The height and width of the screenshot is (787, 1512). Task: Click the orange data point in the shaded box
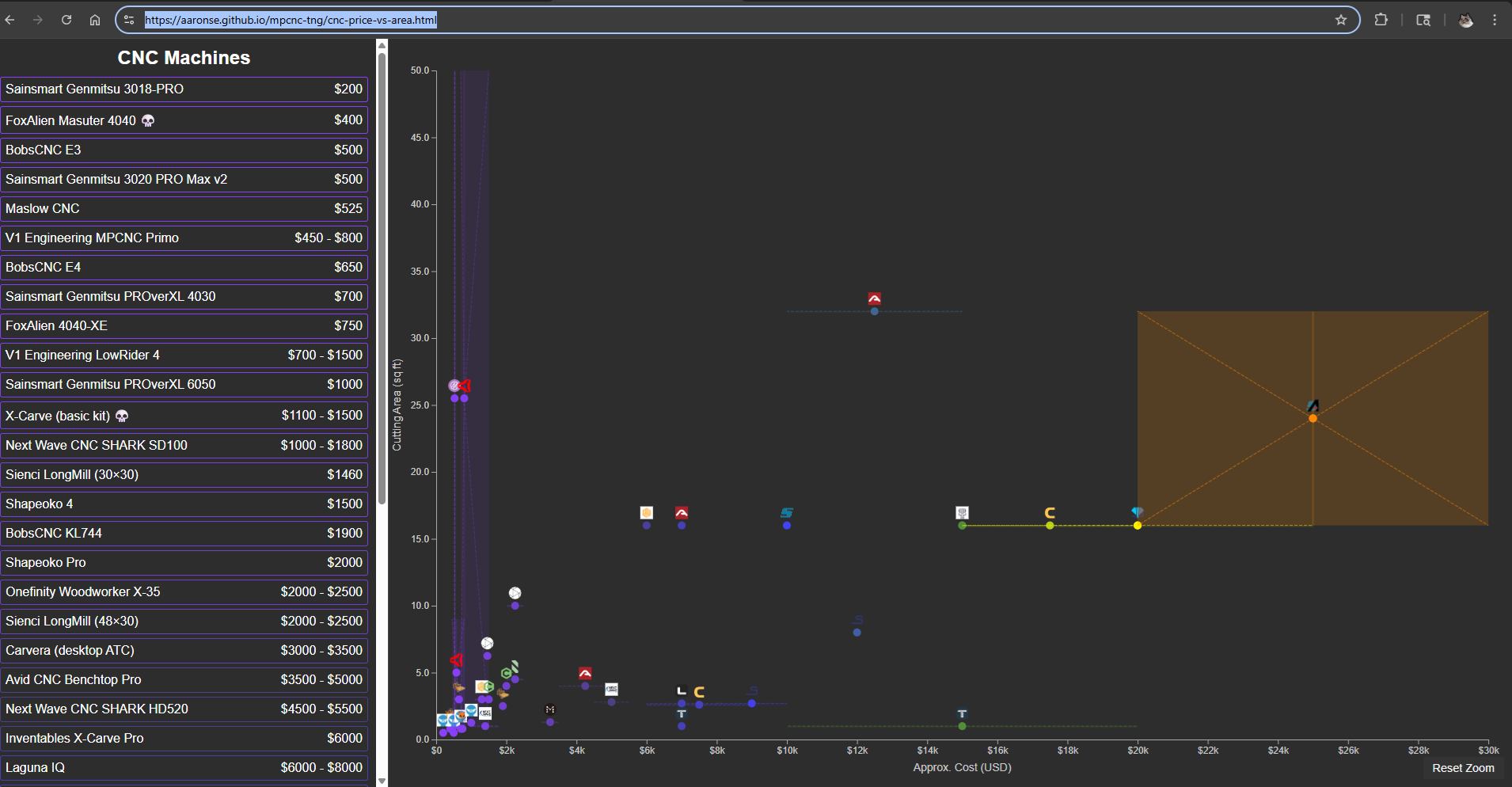pyautogui.click(x=1313, y=418)
